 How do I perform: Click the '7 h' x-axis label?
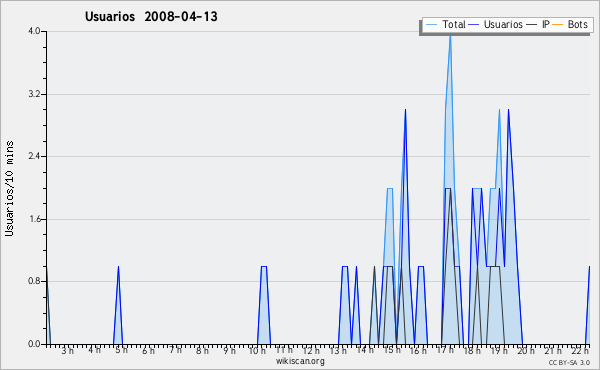[176, 350]
